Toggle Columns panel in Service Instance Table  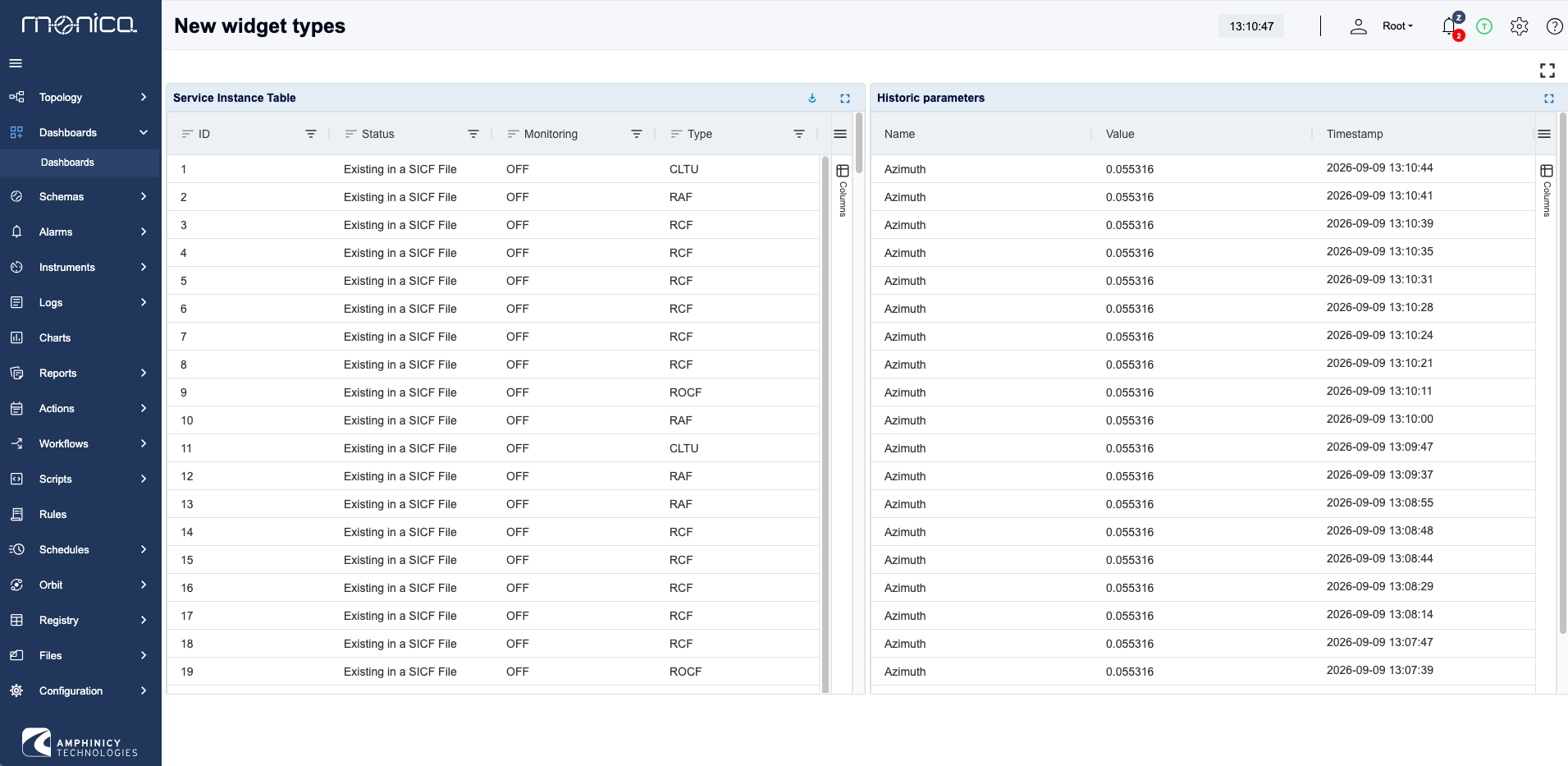click(842, 190)
